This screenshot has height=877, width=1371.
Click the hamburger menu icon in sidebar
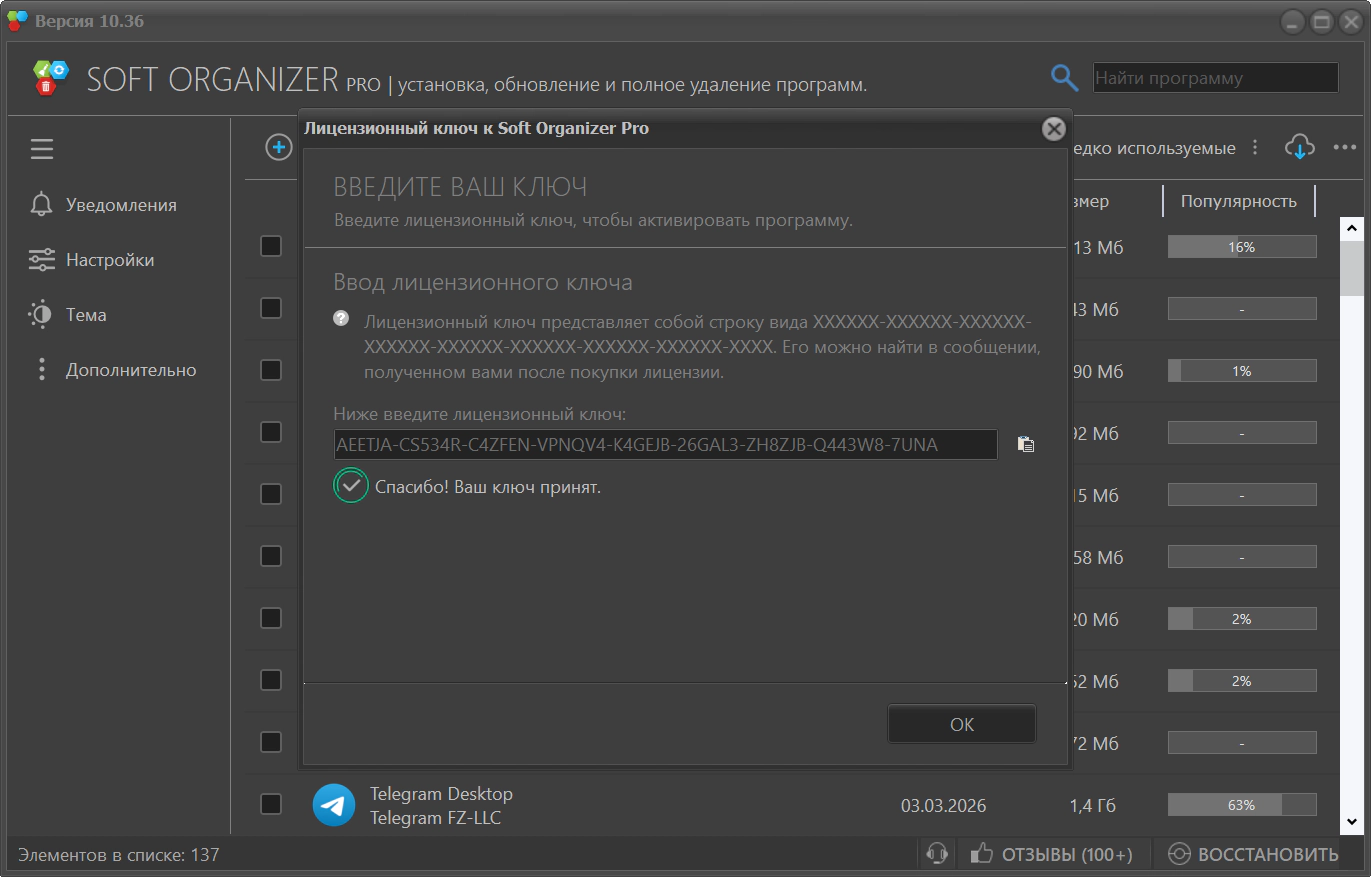[x=42, y=150]
